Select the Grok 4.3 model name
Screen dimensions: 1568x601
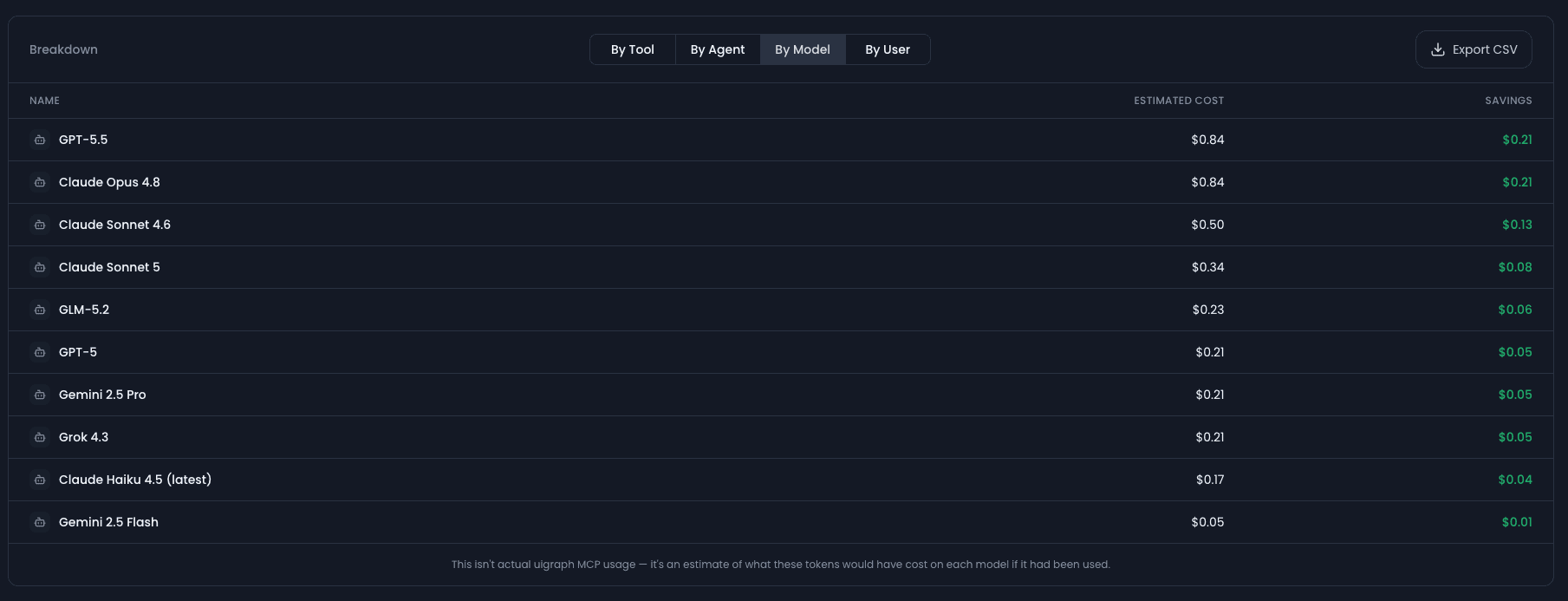[83, 437]
